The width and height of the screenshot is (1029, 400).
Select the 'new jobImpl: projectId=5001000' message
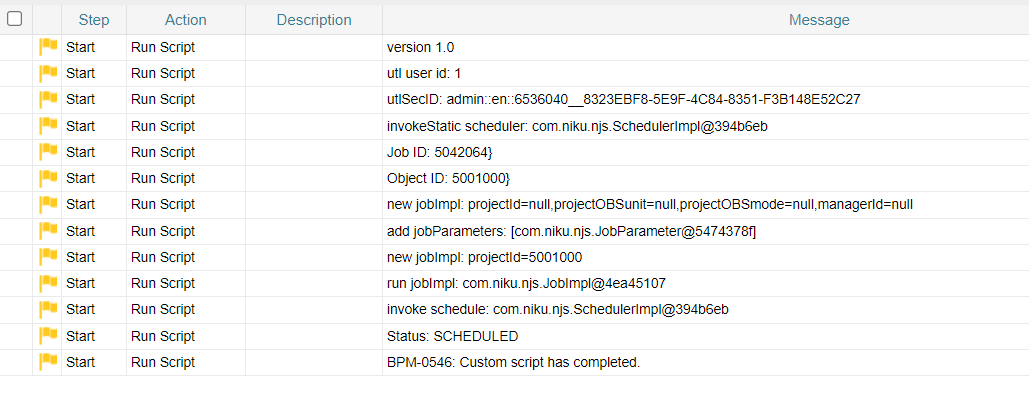coord(484,257)
